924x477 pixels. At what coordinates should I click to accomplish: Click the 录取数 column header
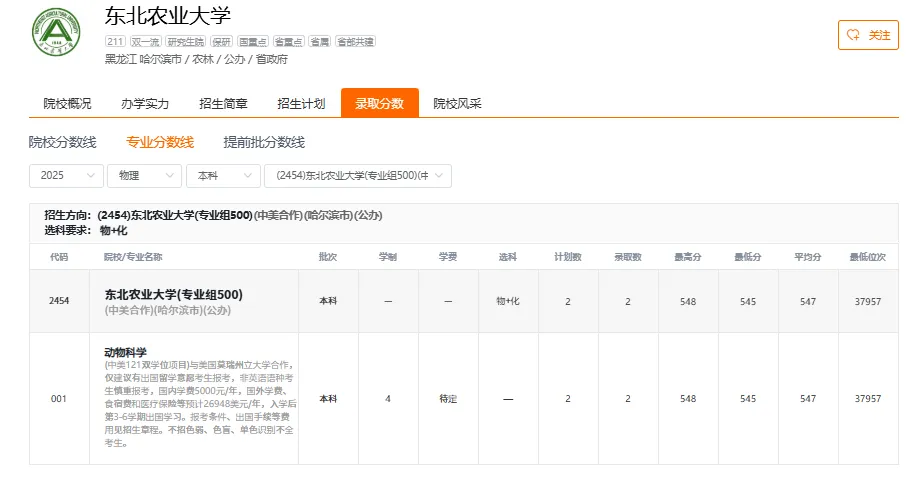click(x=628, y=256)
